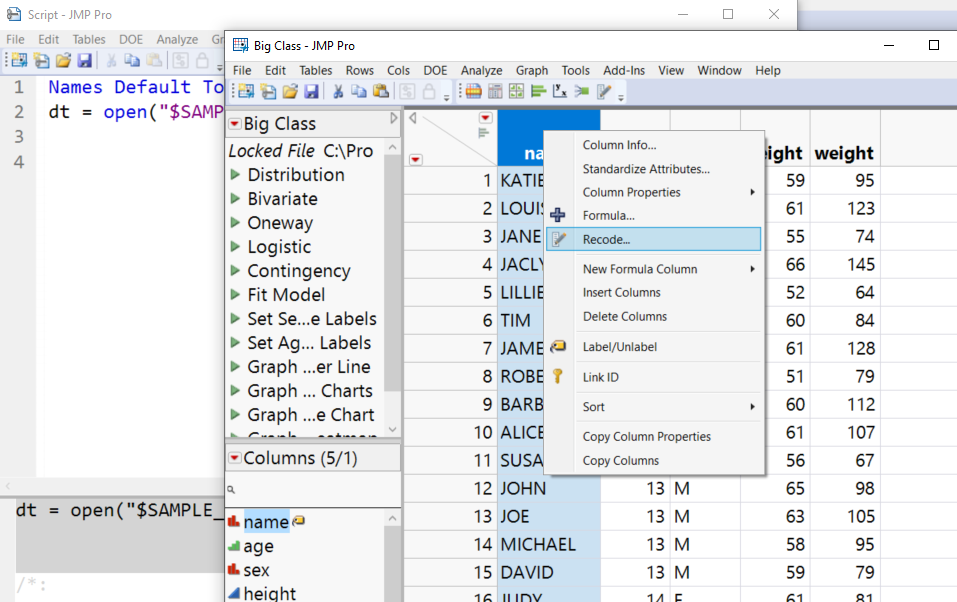Click the Tabulate icon in analysis toolbar
Image resolution: width=957 pixels, height=602 pixels.
coord(495,92)
